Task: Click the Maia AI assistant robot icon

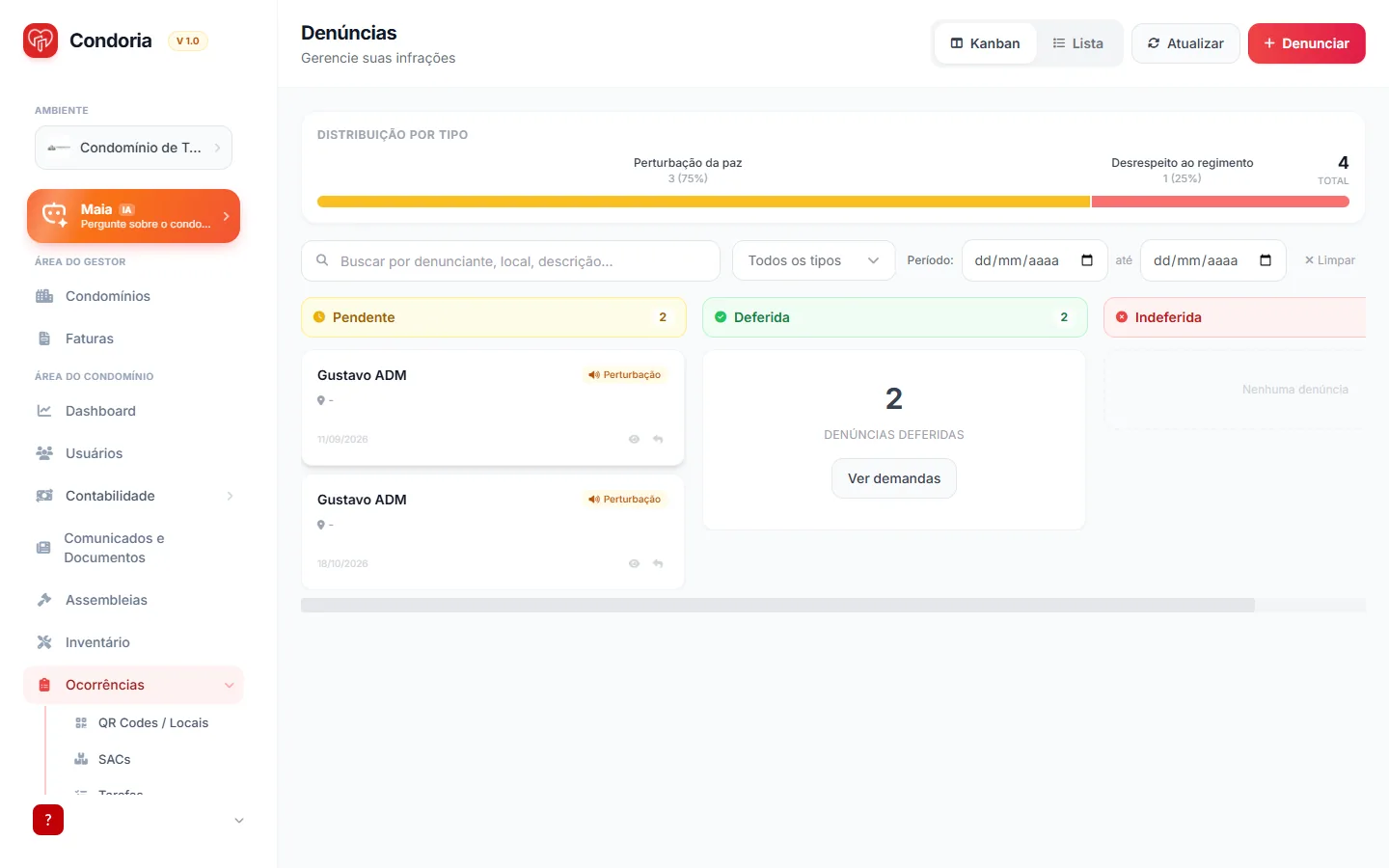Action: point(55,215)
